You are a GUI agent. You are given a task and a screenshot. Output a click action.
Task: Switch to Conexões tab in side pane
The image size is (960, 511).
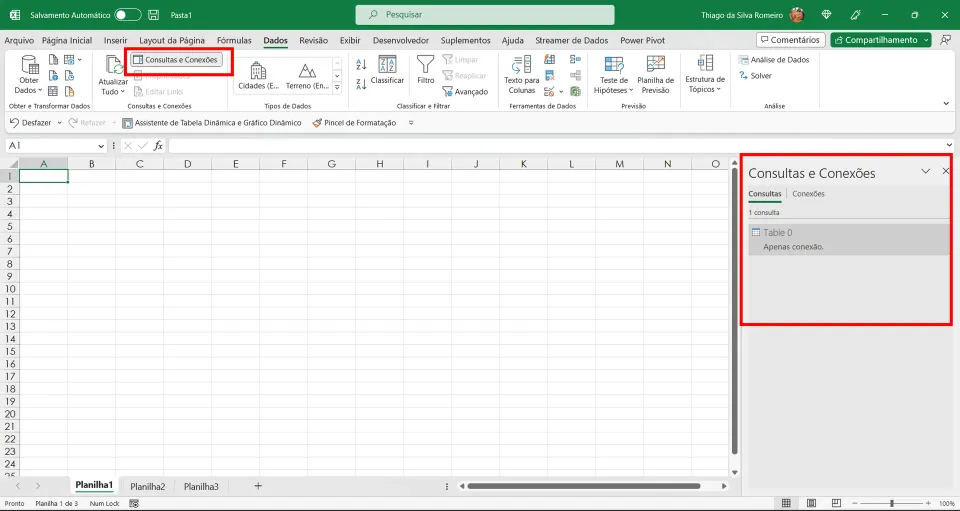[x=808, y=194]
